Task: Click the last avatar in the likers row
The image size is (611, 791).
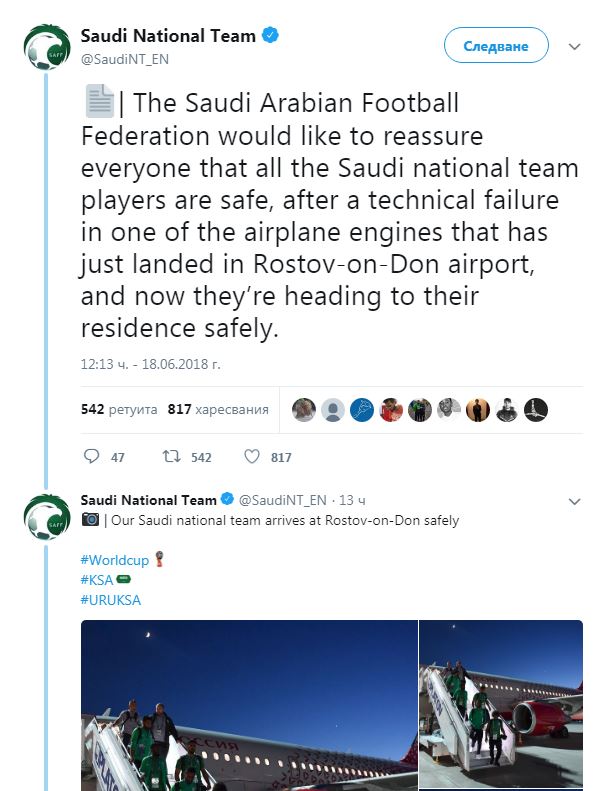Action: [536, 410]
